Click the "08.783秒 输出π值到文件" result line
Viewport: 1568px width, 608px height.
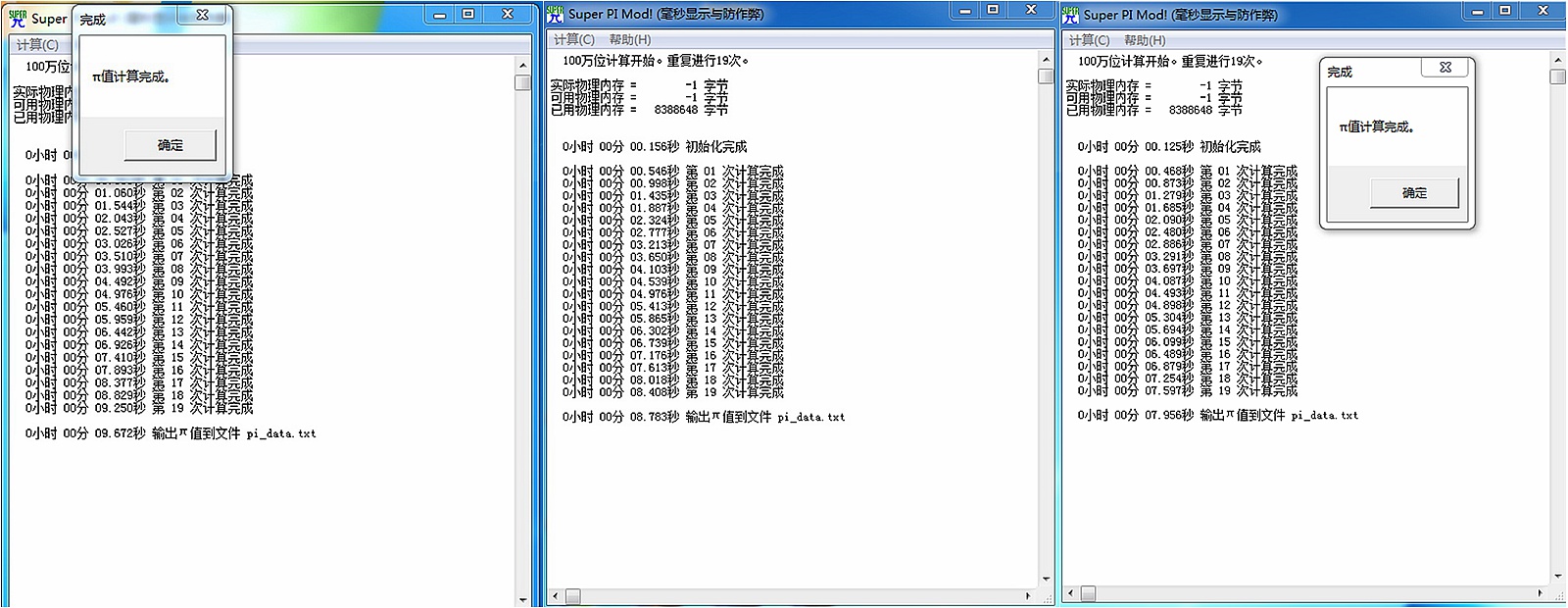pyautogui.click(x=704, y=417)
